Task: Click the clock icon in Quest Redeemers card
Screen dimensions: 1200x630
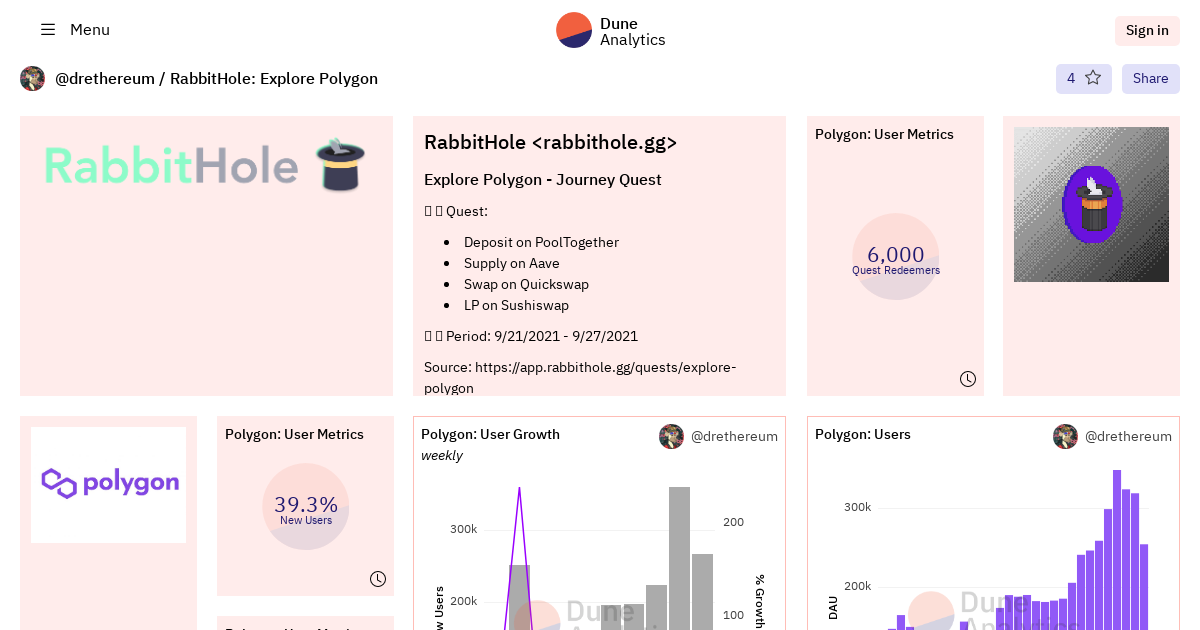Action: [968, 379]
